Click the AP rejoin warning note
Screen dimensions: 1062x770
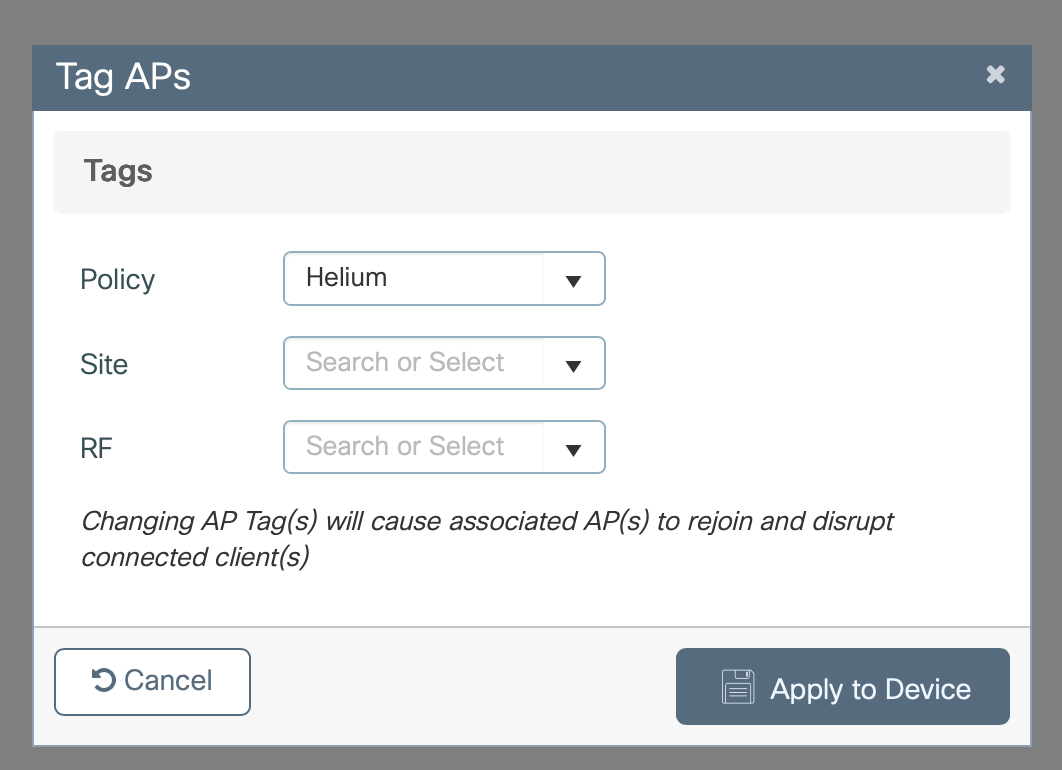(x=487, y=539)
